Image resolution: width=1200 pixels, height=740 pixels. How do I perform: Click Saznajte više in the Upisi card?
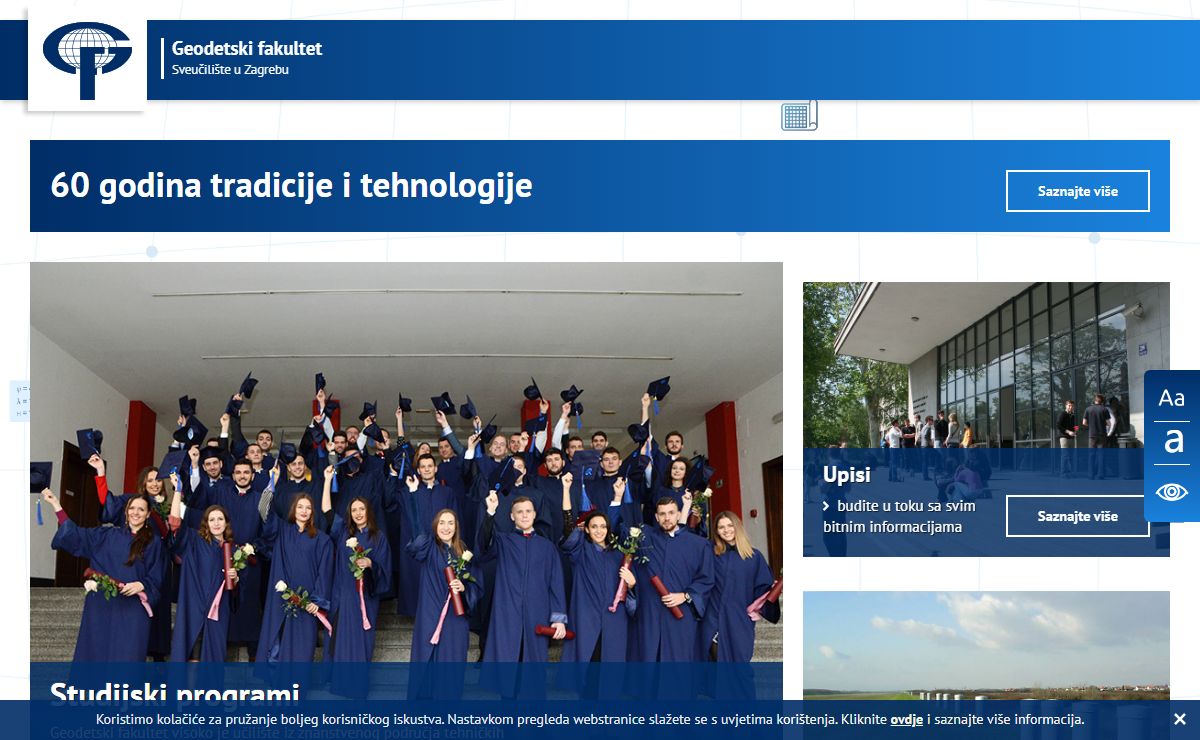click(1077, 516)
